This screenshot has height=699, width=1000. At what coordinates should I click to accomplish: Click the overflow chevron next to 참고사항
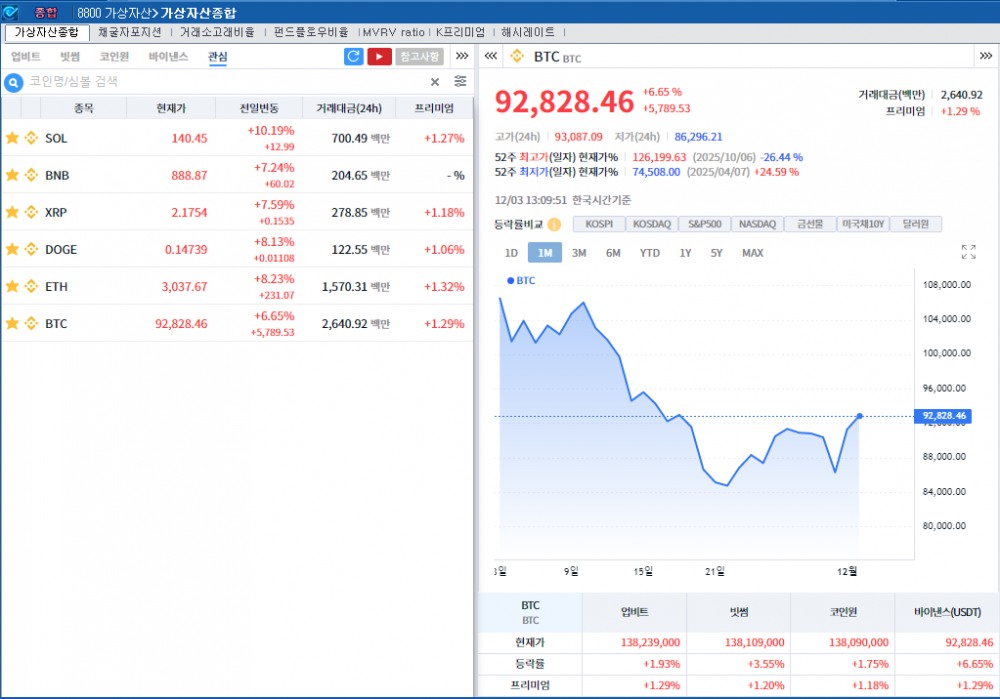click(x=461, y=57)
